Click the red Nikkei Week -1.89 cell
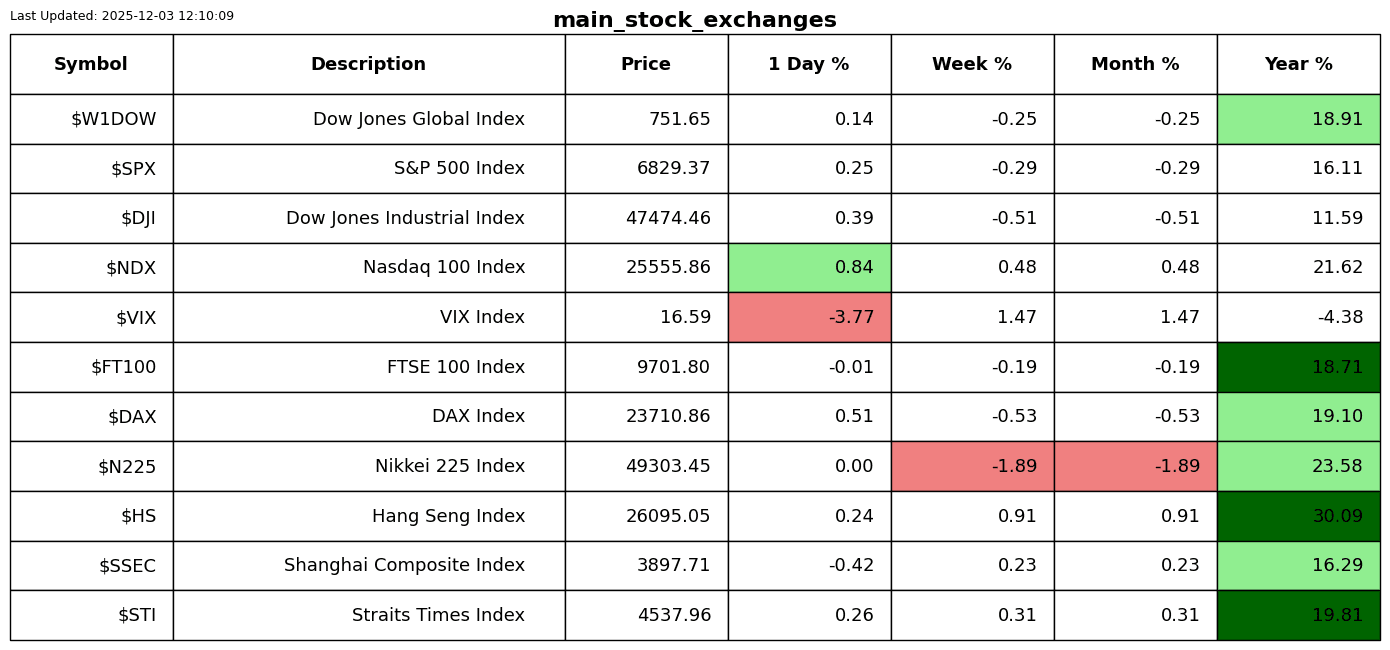This screenshot has width=1390, height=650. (x=972, y=467)
